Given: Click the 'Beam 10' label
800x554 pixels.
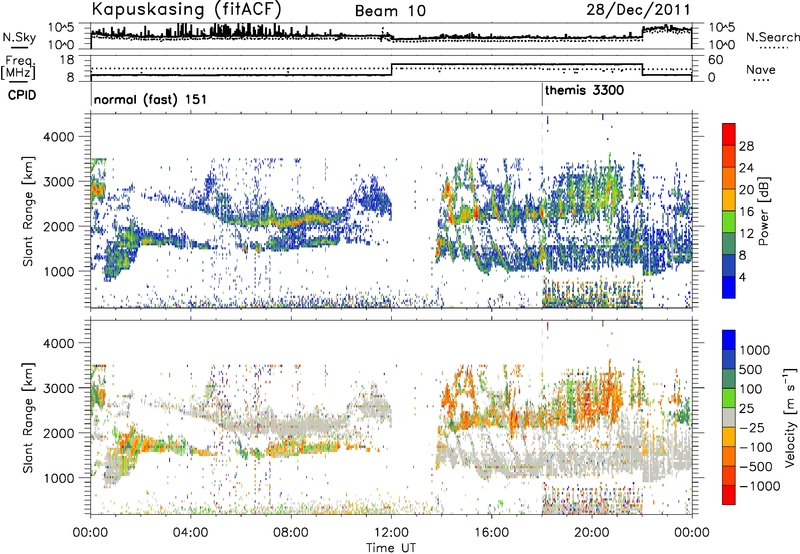Looking at the screenshot, I should (390, 11).
